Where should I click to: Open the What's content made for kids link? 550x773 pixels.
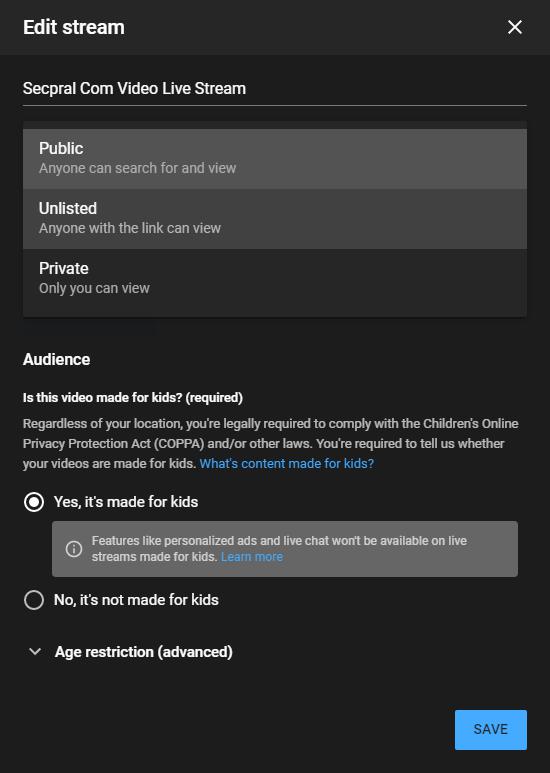286,463
